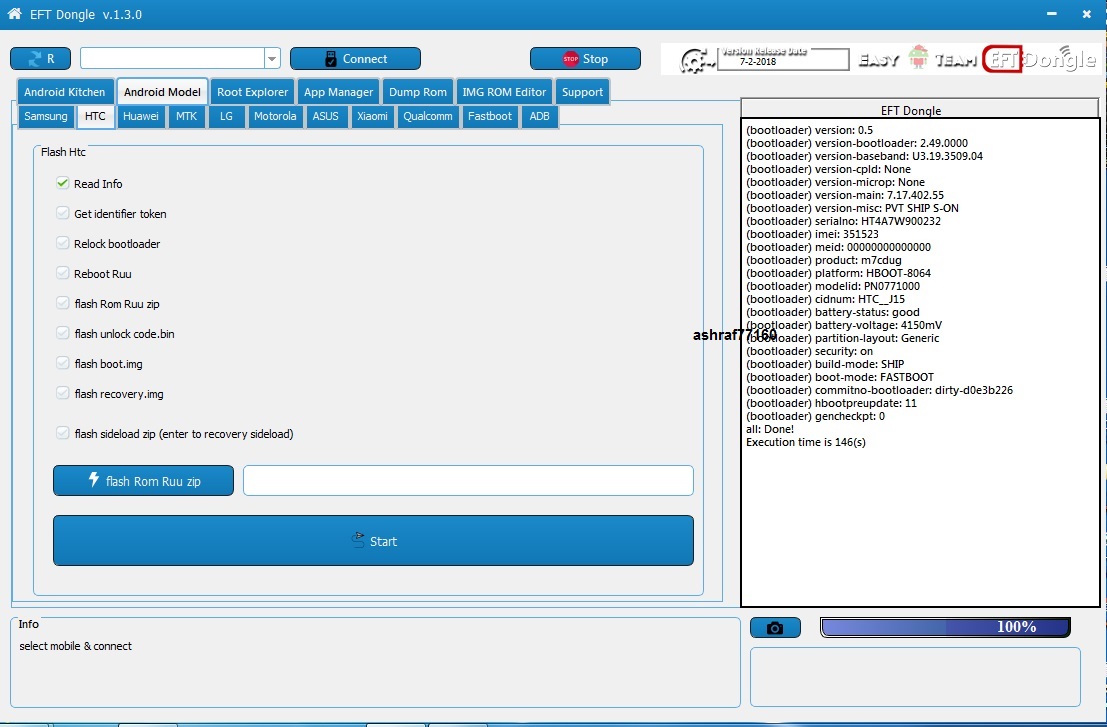
Task: Click the R refresh button
Action: 40,59
